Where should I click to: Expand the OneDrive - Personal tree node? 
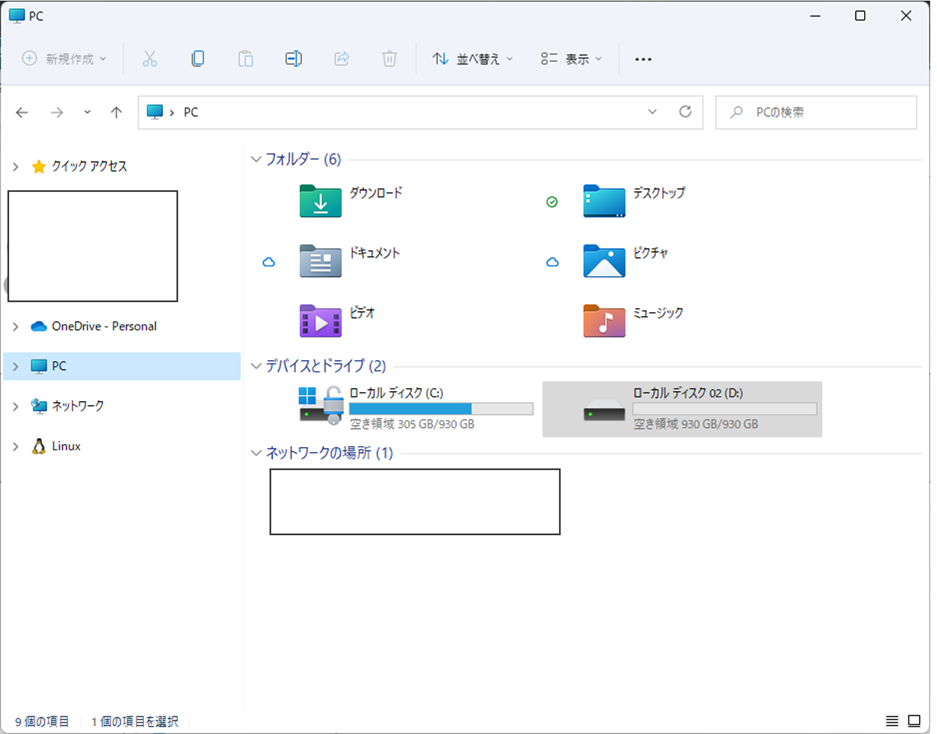tap(15, 326)
